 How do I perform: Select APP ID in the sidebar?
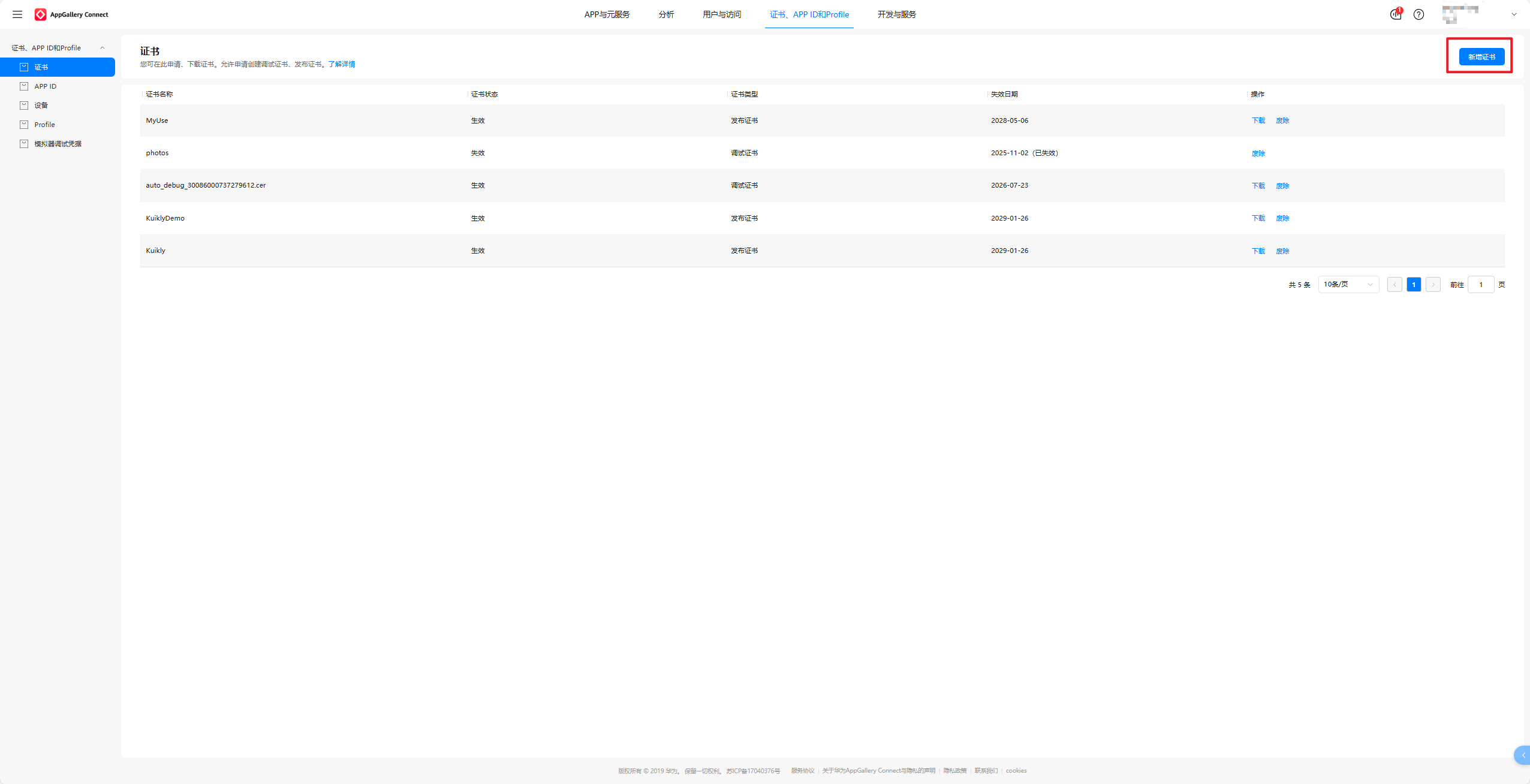tap(46, 86)
